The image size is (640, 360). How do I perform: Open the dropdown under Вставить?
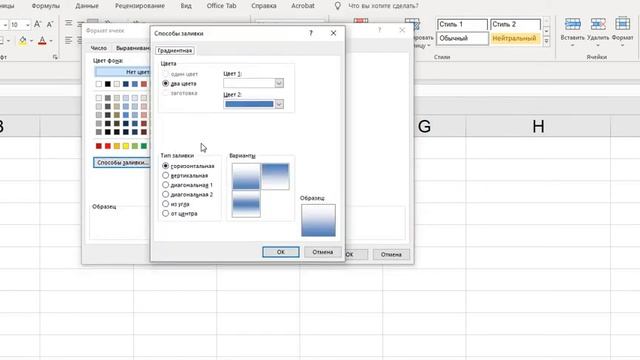pyautogui.click(x=572, y=45)
